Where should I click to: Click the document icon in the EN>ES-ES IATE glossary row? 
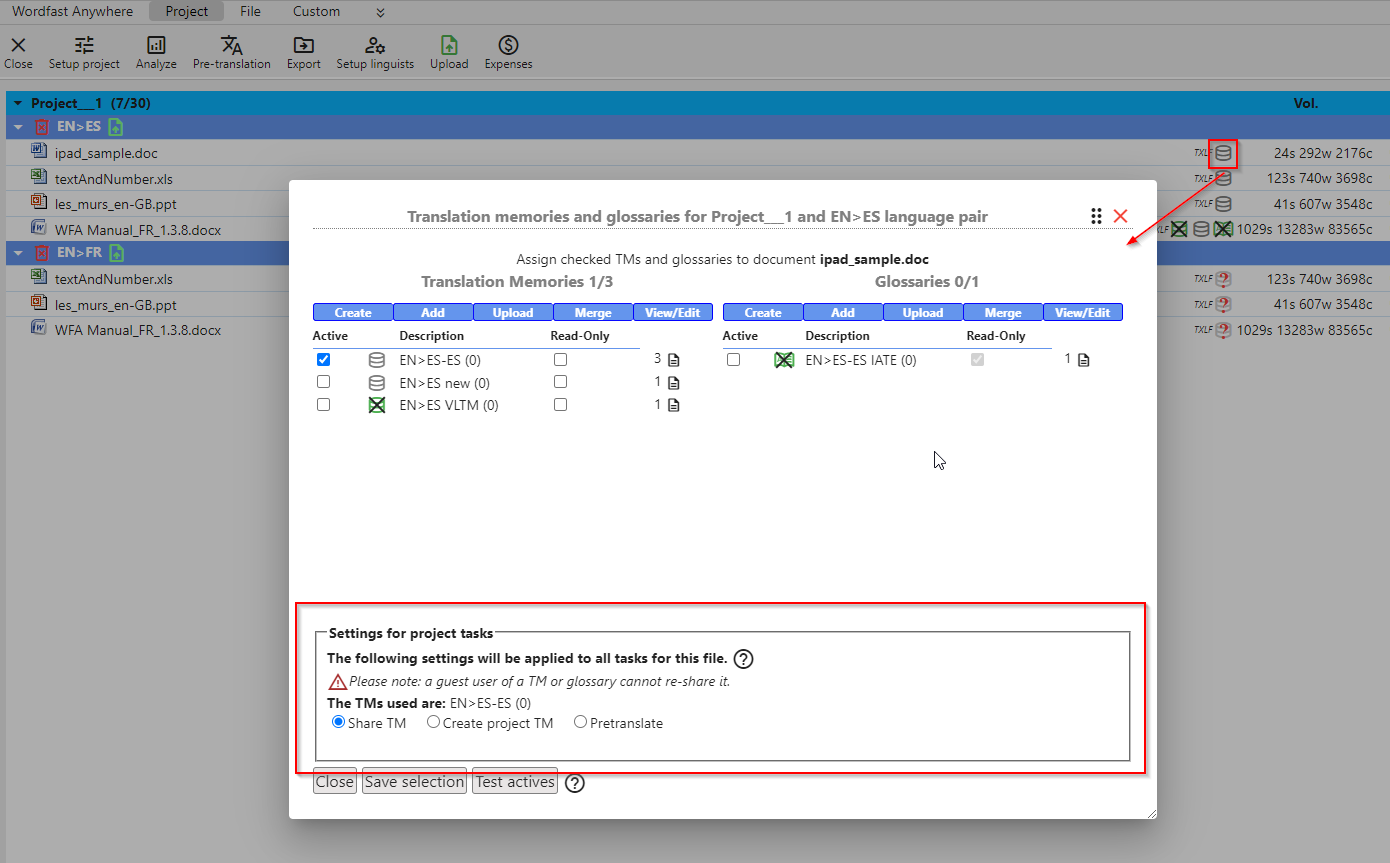[x=1084, y=360]
